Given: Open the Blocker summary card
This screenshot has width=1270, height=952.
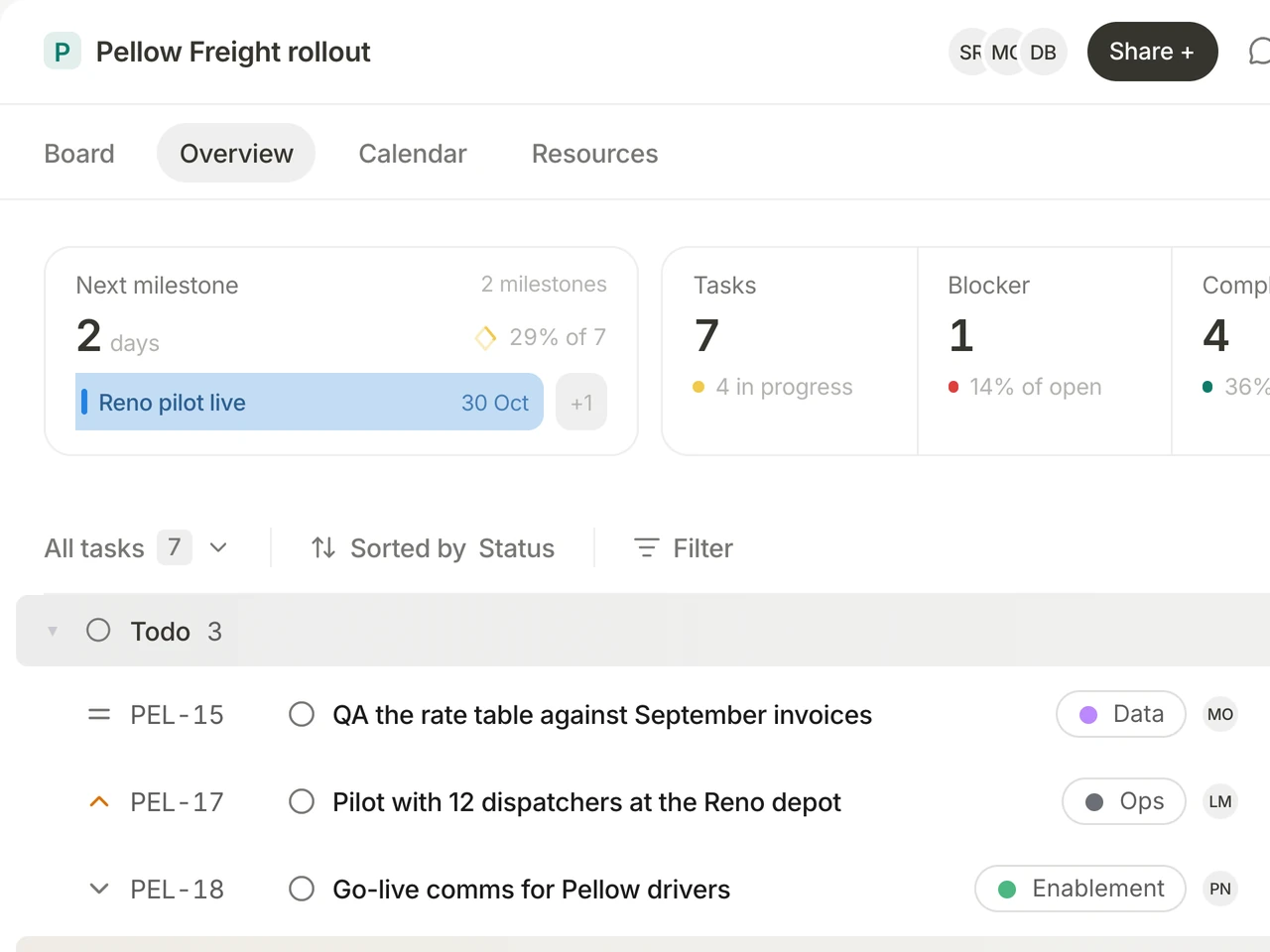Looking at the screenshot, I should [x=1045, y=351].
